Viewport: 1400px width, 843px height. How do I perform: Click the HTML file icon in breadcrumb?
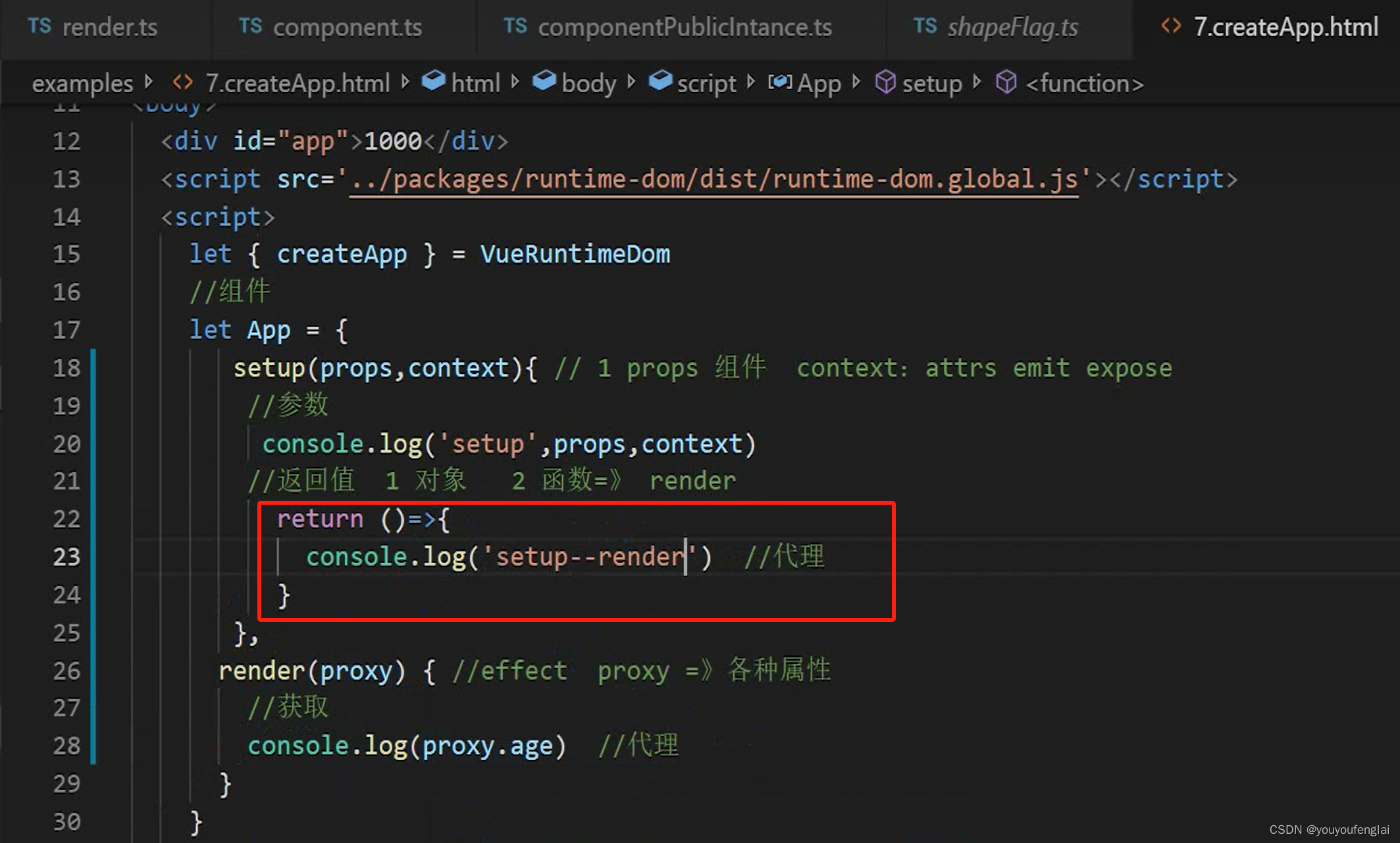coord(182,83)
